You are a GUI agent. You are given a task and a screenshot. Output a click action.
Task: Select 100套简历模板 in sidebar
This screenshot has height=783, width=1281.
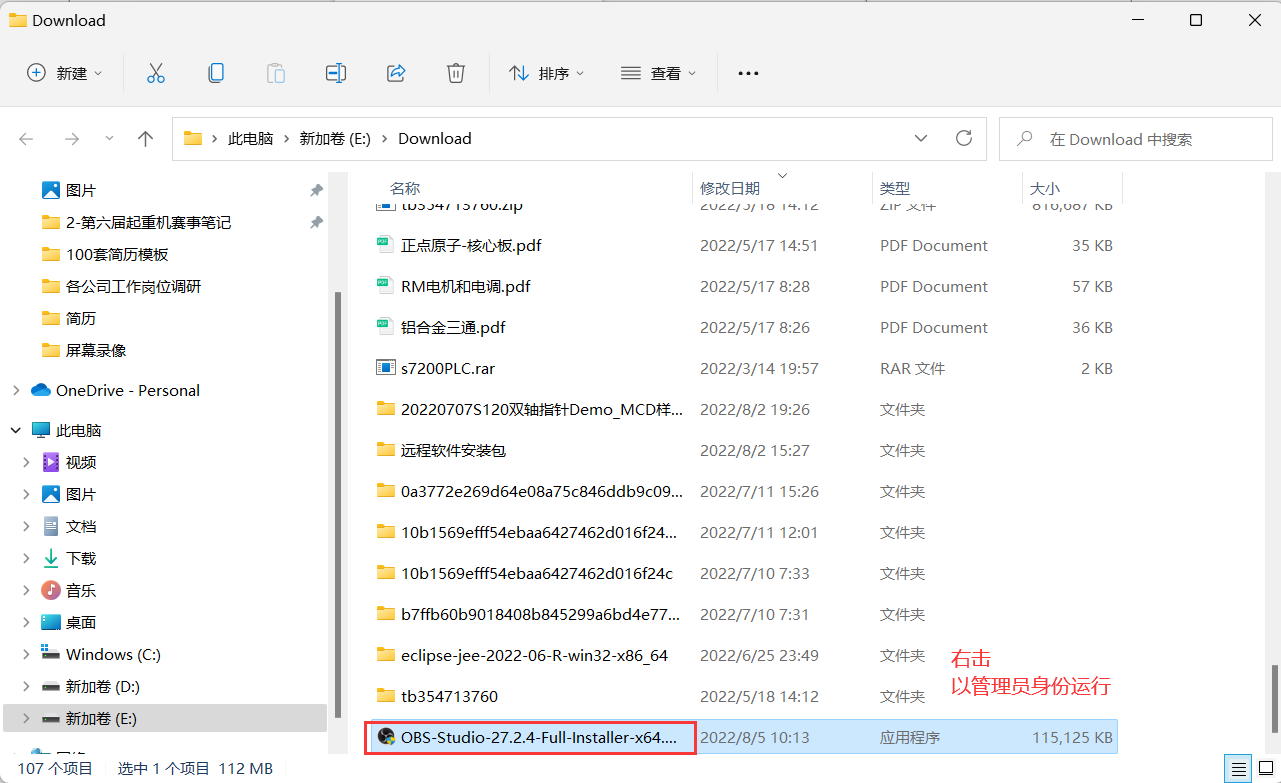pyautogui.click(x=117, y=254)
